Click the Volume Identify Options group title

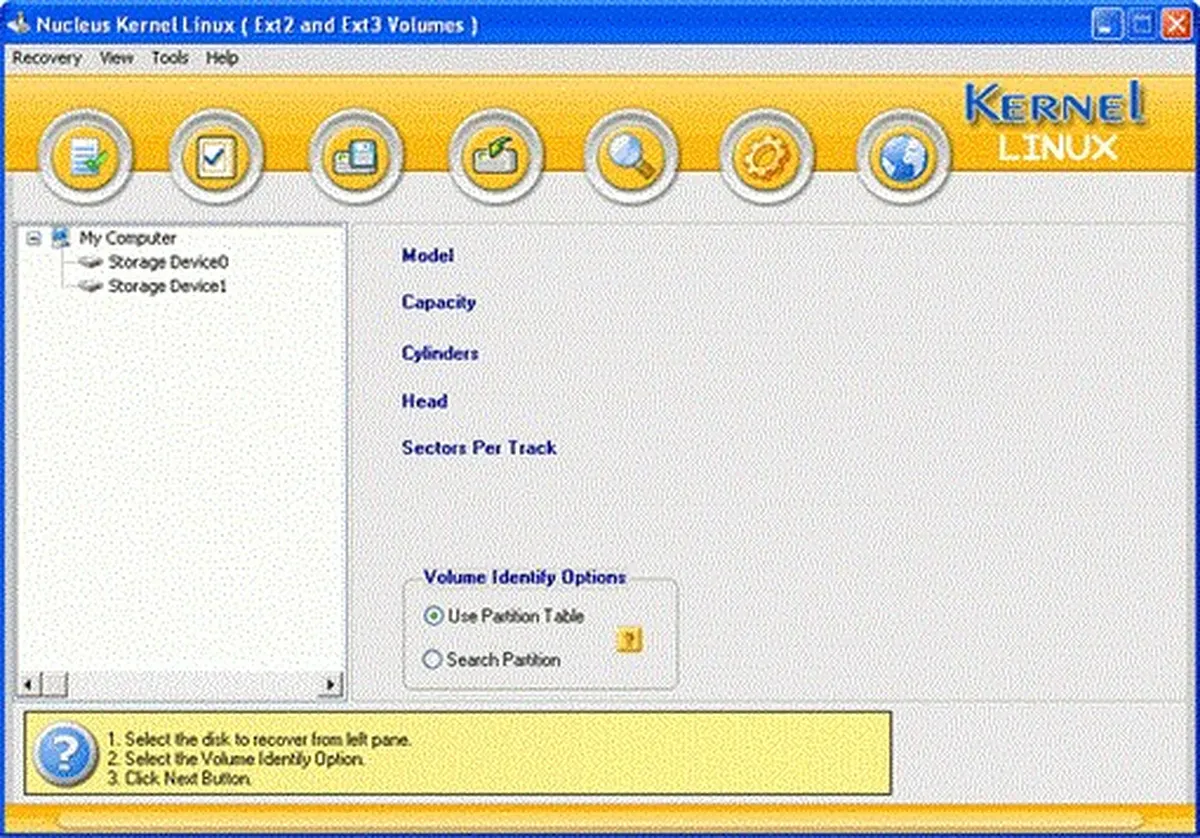(x=525, y=577)
